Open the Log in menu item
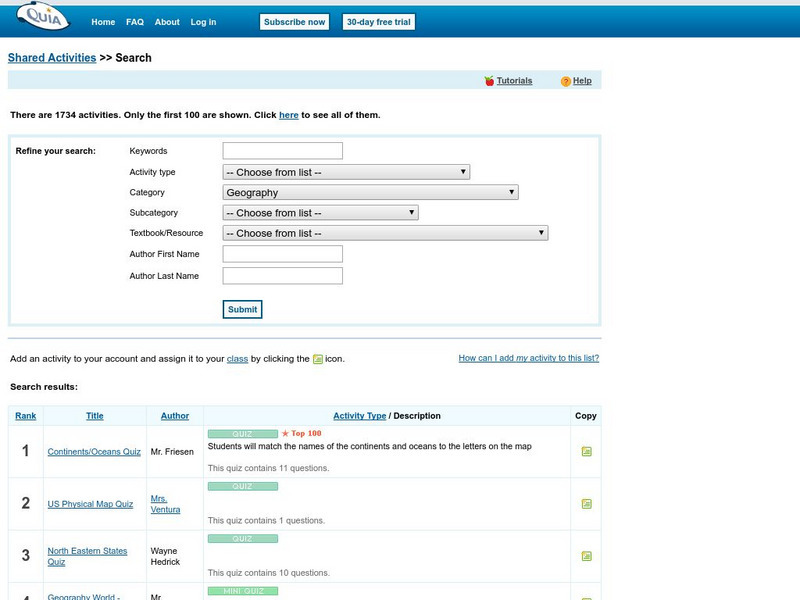Viewport: 800px width, 600px height. point(202,21)
